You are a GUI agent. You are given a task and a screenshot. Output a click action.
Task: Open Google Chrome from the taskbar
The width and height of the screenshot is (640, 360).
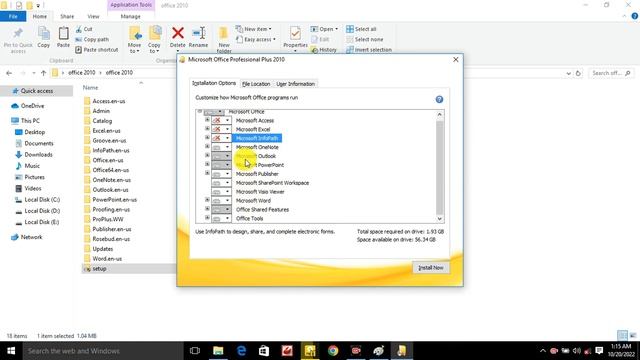333,351
